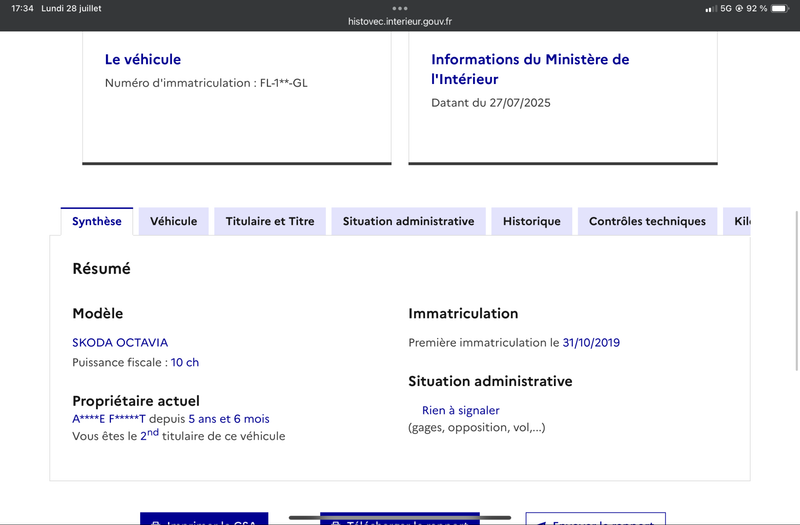Viewport: 800px width, 525px height.
Task: Tap the three-dots multitasking icon at top
Action: (399, 8)
